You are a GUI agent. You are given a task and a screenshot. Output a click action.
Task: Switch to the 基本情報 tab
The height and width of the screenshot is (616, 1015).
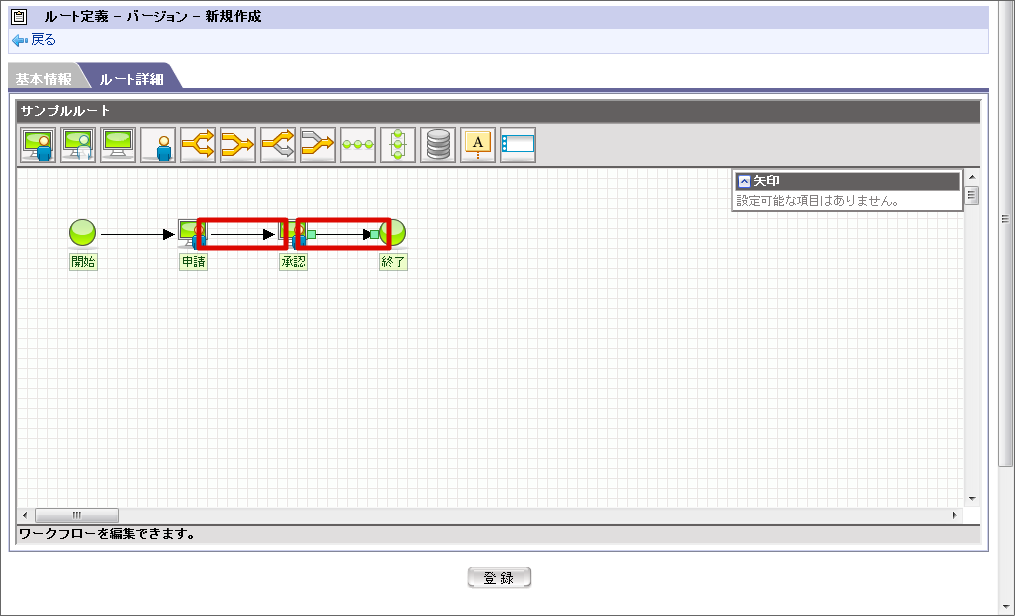tap(43, 79)
